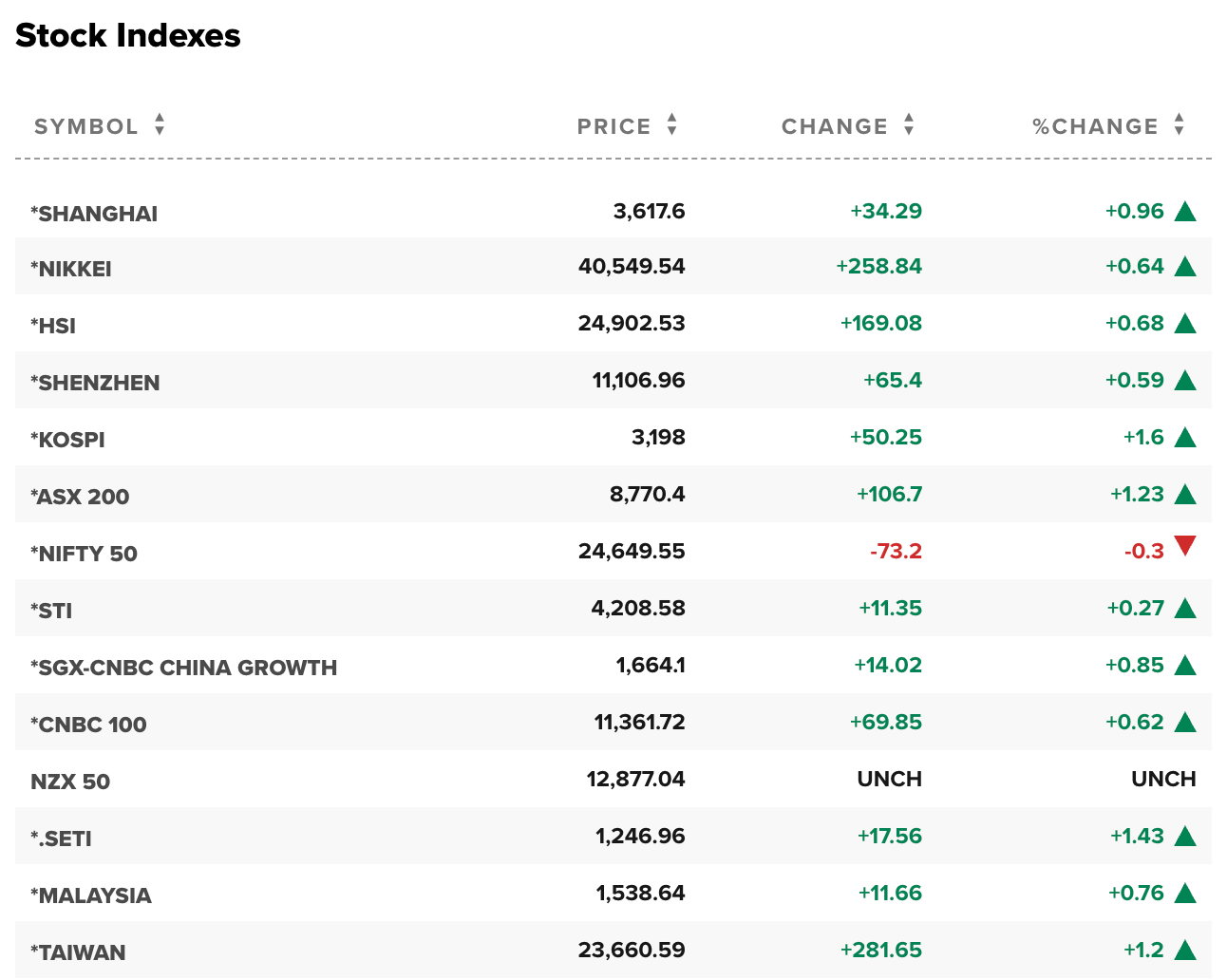1227x980 pixels.
Task: Open the *SGX-CNBC CHINA GROWTH index
Action: click(x=183, y=668)
